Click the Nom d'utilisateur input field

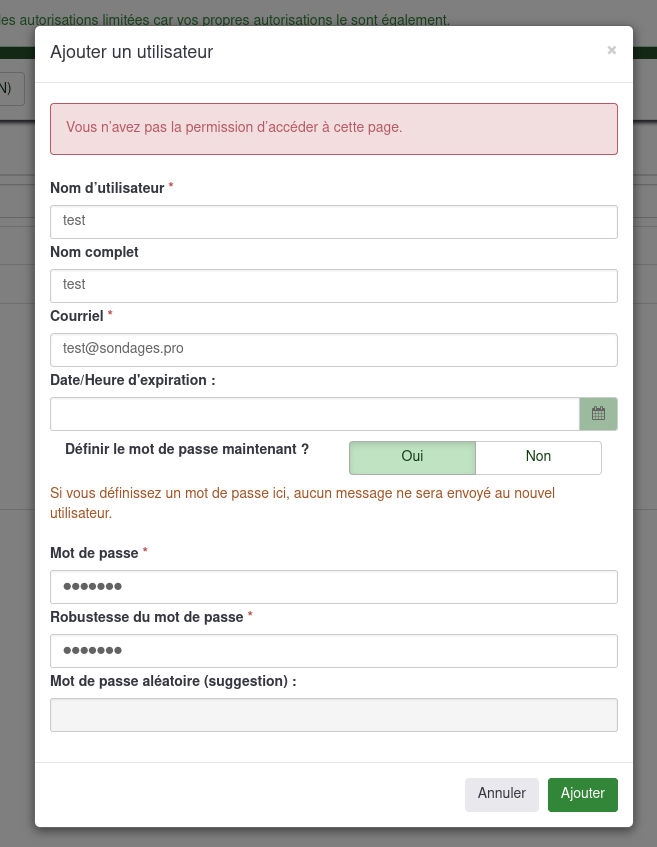coord(333,221)
